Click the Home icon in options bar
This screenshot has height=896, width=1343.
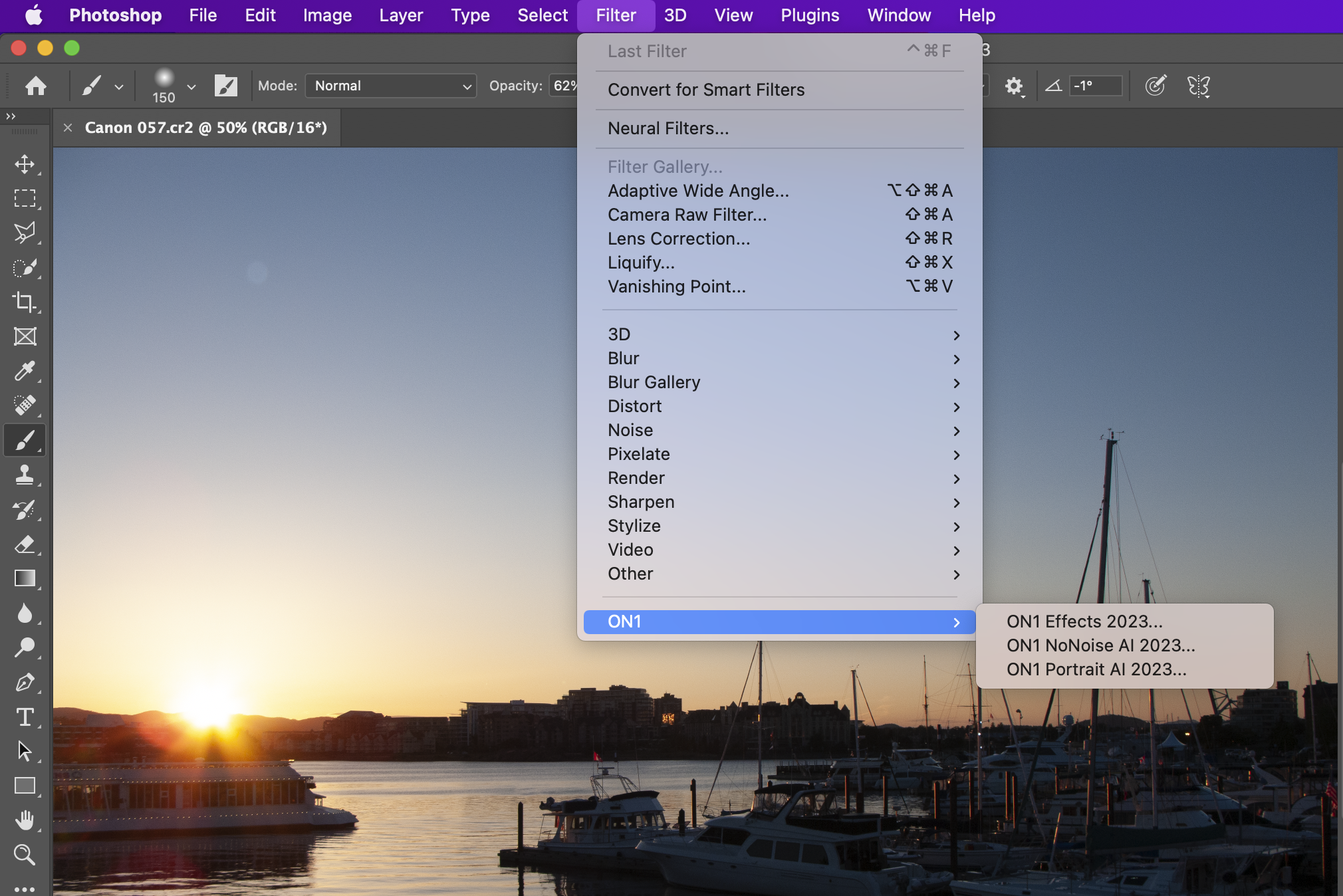pos(36,86)
